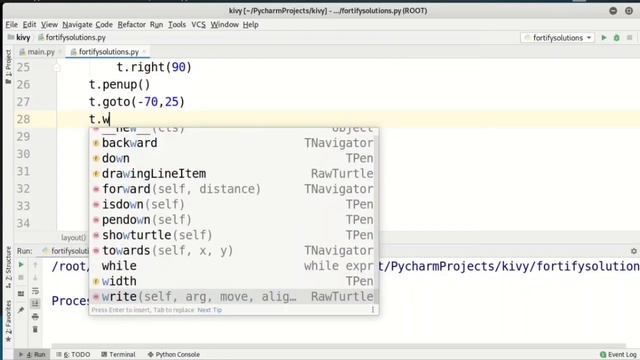Viewport: 640px width, 360px height.
Task: Rerun the program in the Run panel
Action: [21, 264]
